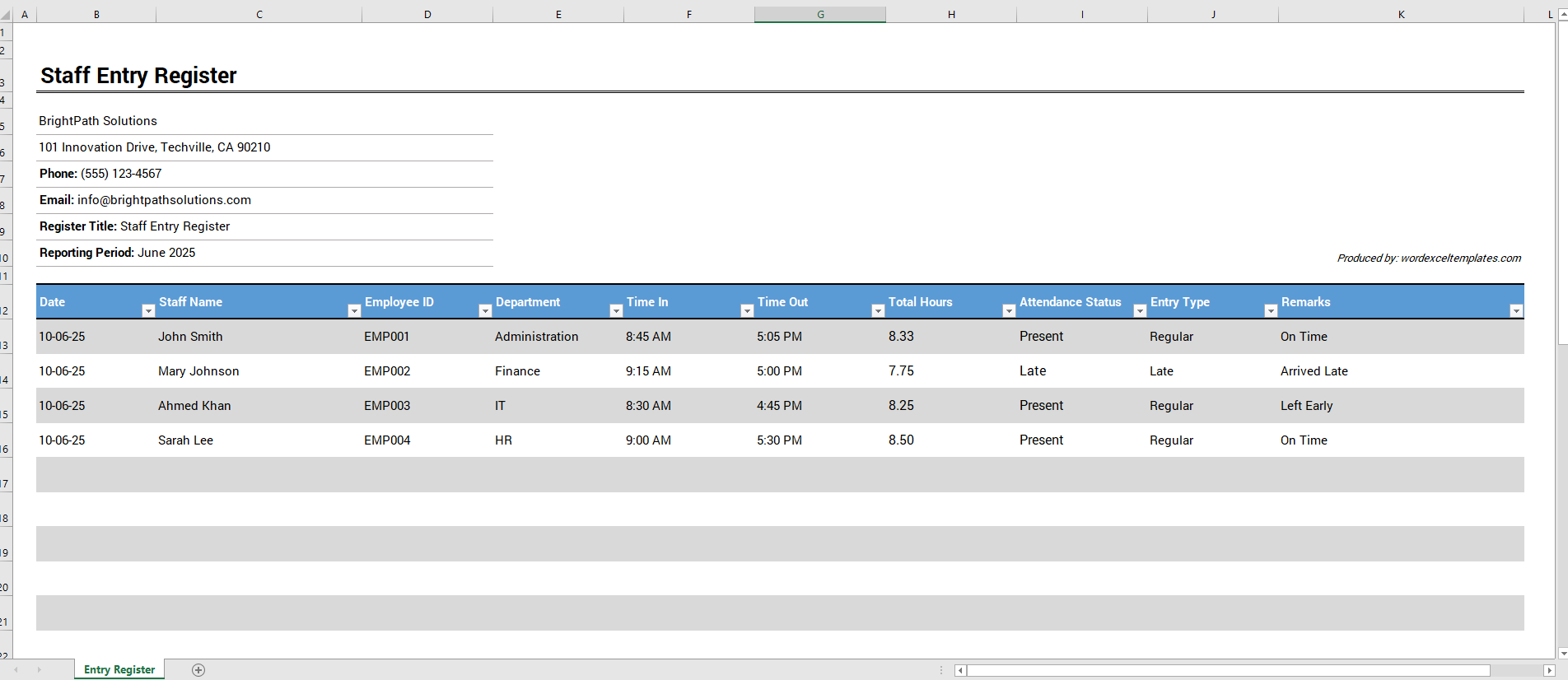Open the Total Hours column filter dropdown
This screenshot has width=1568, height=680.
coord(1009,310)
